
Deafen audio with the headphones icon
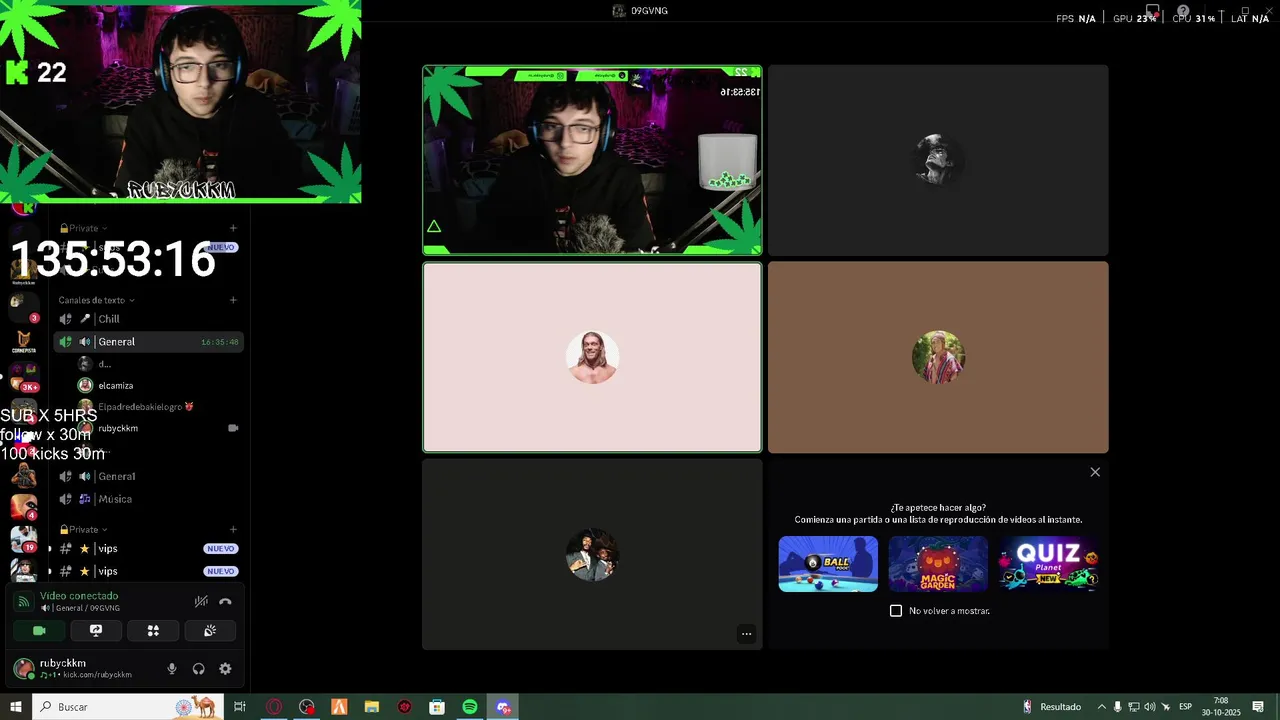click(198, 669)
